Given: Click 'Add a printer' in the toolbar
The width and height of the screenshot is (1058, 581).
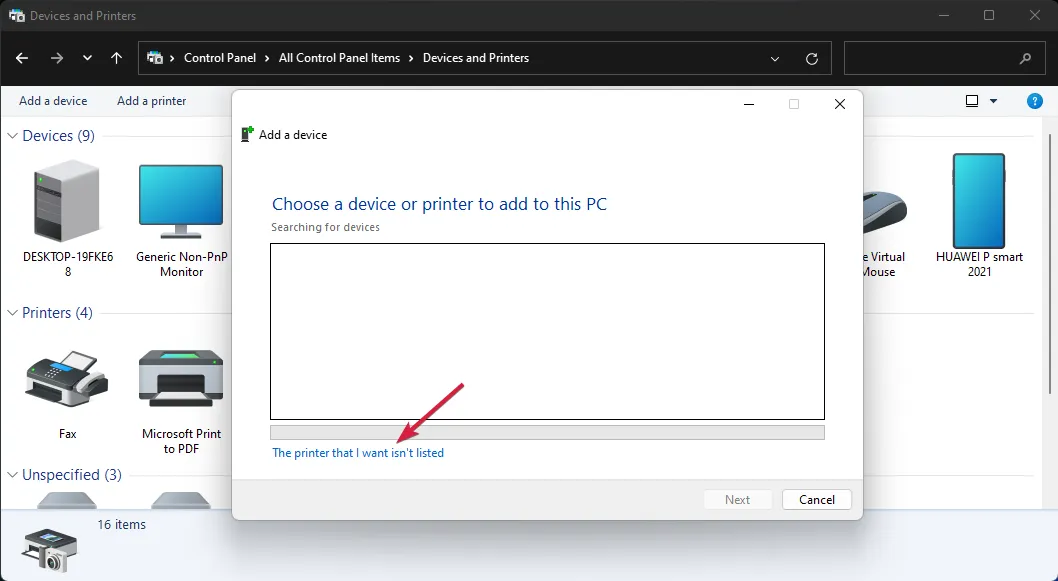Looking at the screenshot, I should click(151, 101).
